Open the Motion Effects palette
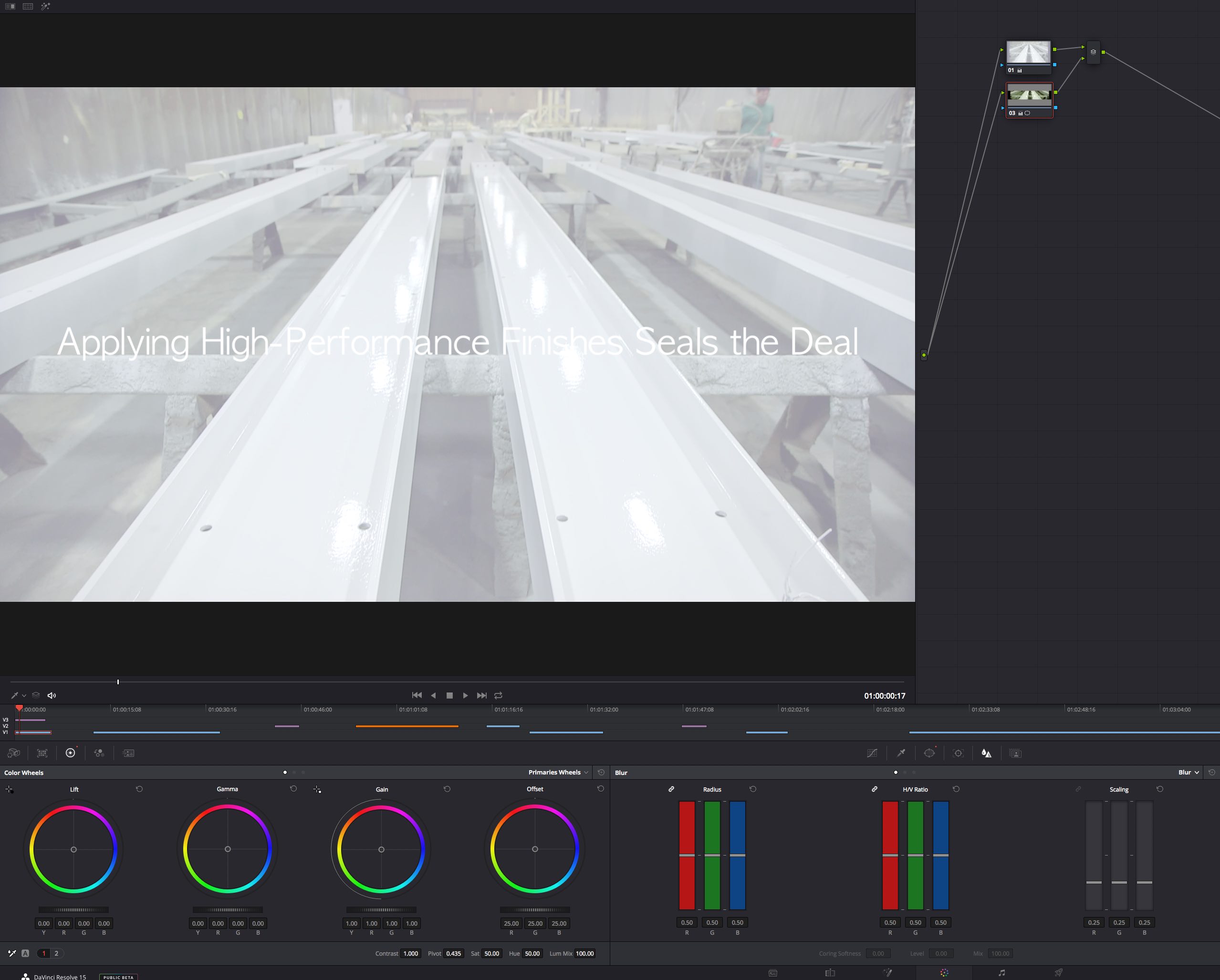The width and height of the screenshot is (1220, 980). point(128,753)
